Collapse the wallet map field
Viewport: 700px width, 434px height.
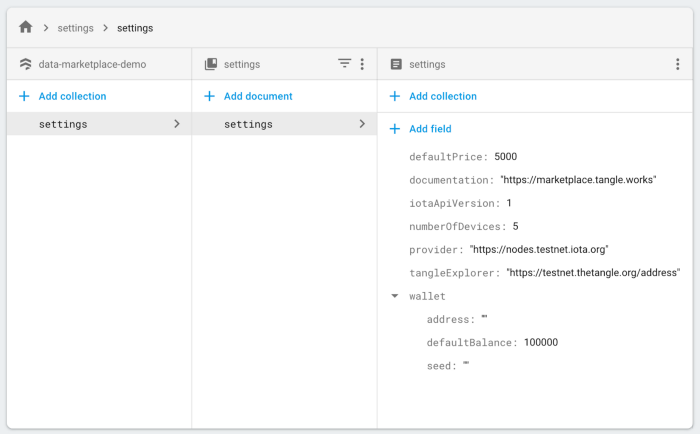pos(395,296)
